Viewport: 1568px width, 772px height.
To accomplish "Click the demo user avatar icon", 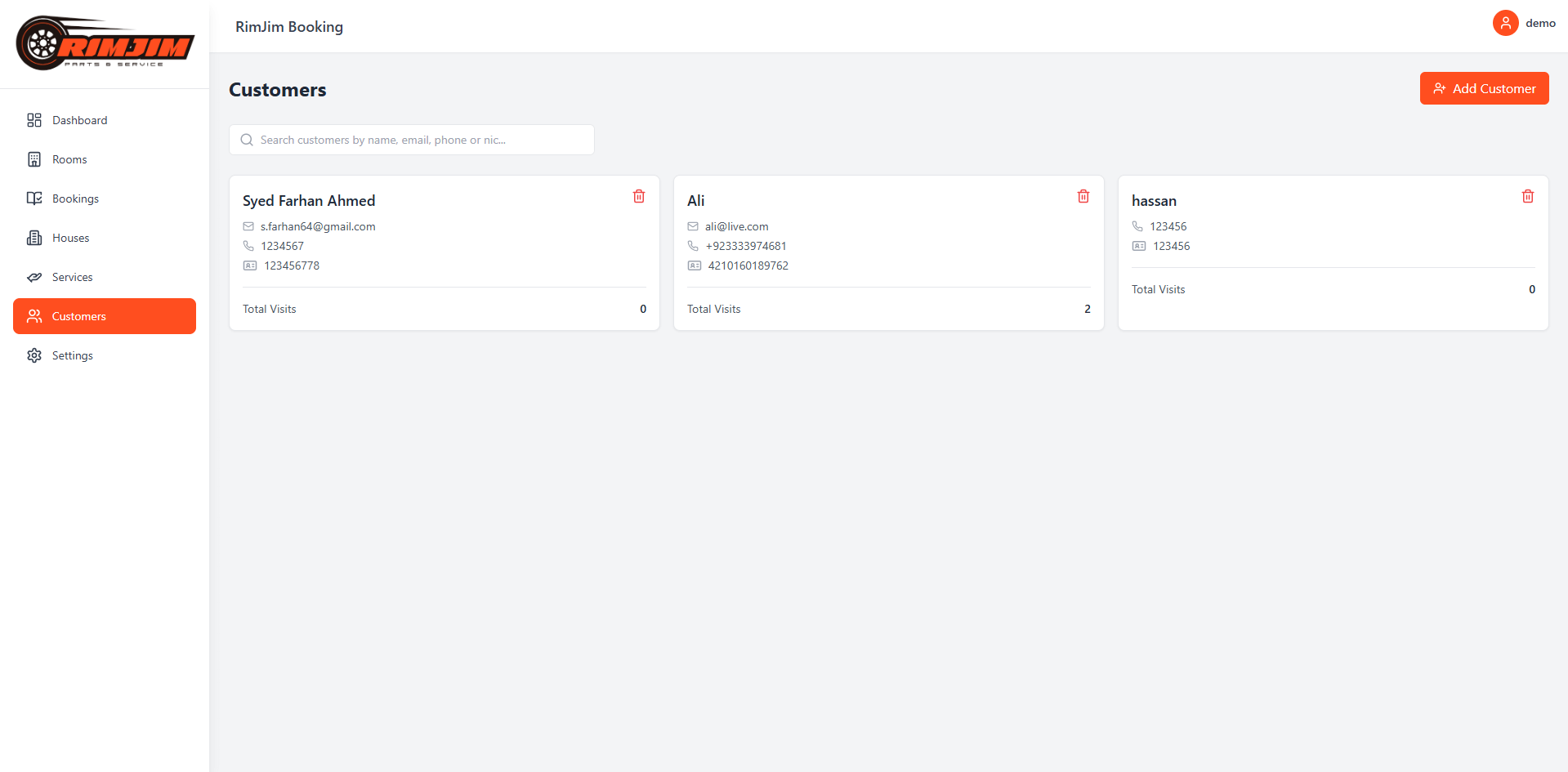I will [1505, 23].
